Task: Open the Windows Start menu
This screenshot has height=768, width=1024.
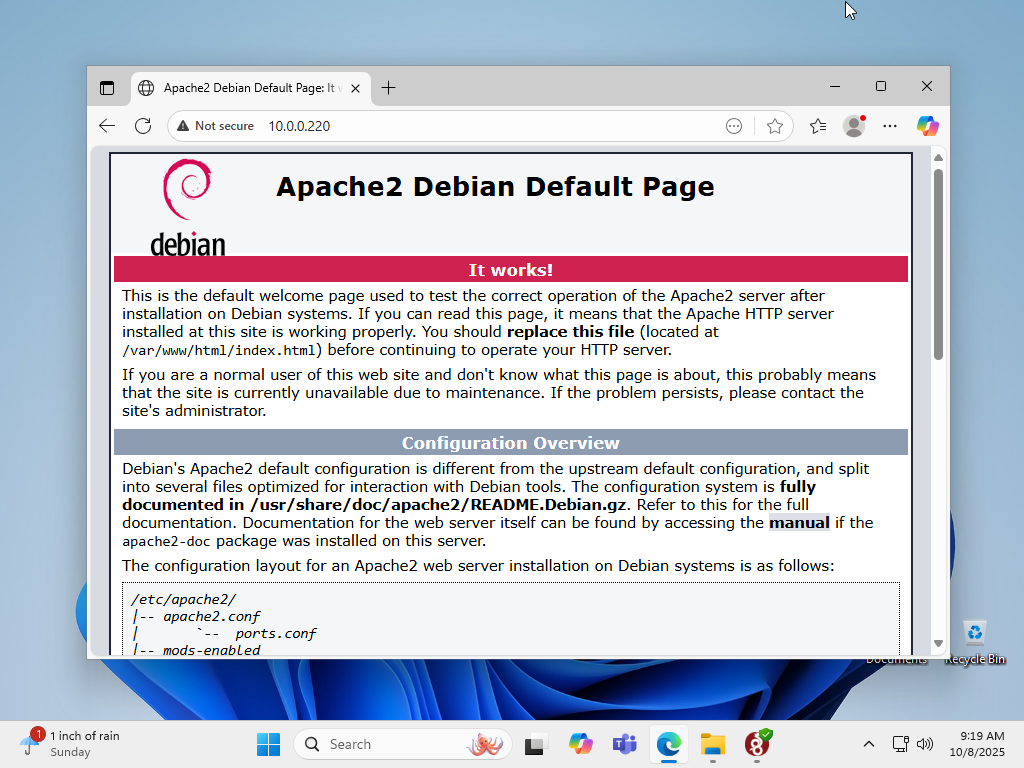Action: point(268,744)
